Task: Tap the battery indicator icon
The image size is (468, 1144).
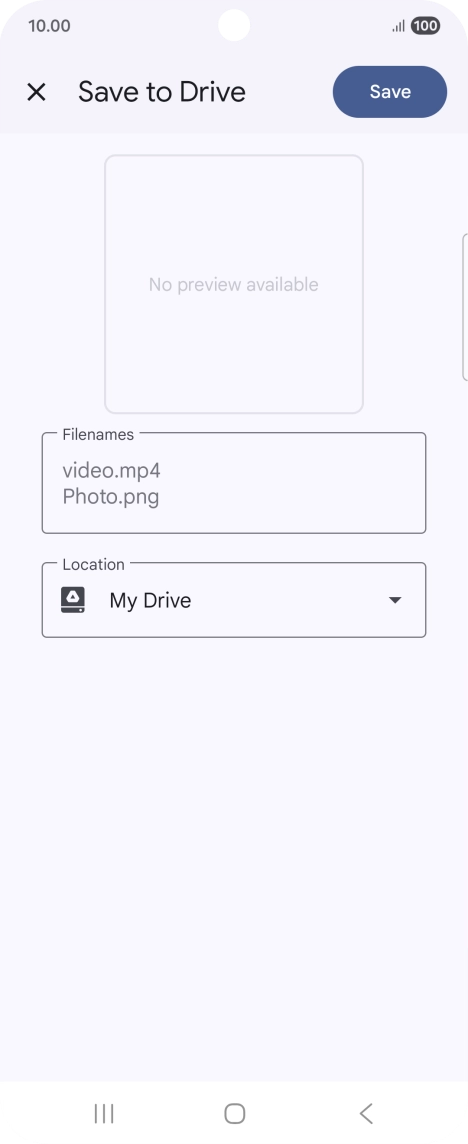Action: tap(426, 26)
